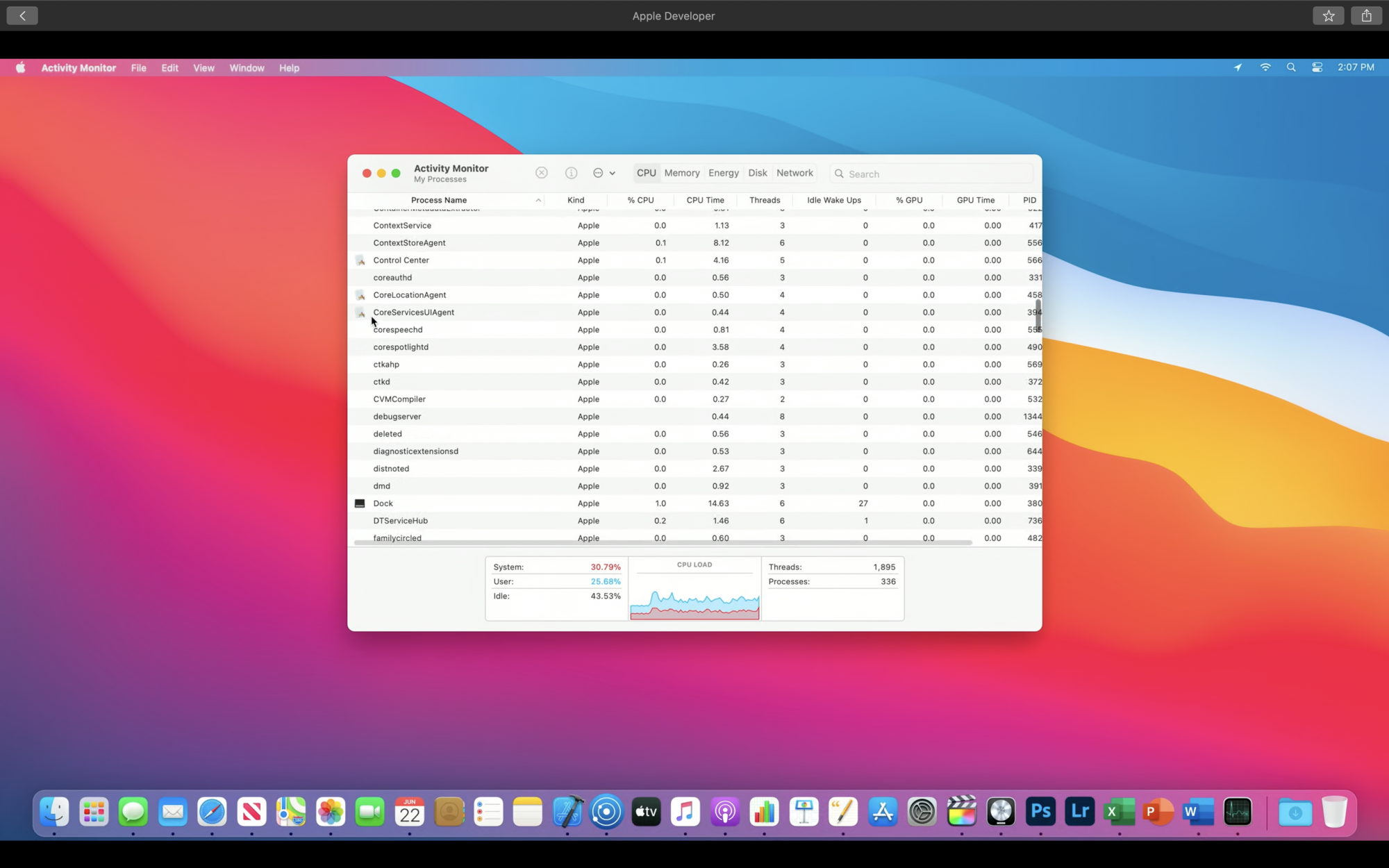Sort by Idle Wake Ups column header
Screen dimensions: 1389x868
(834, 200)
